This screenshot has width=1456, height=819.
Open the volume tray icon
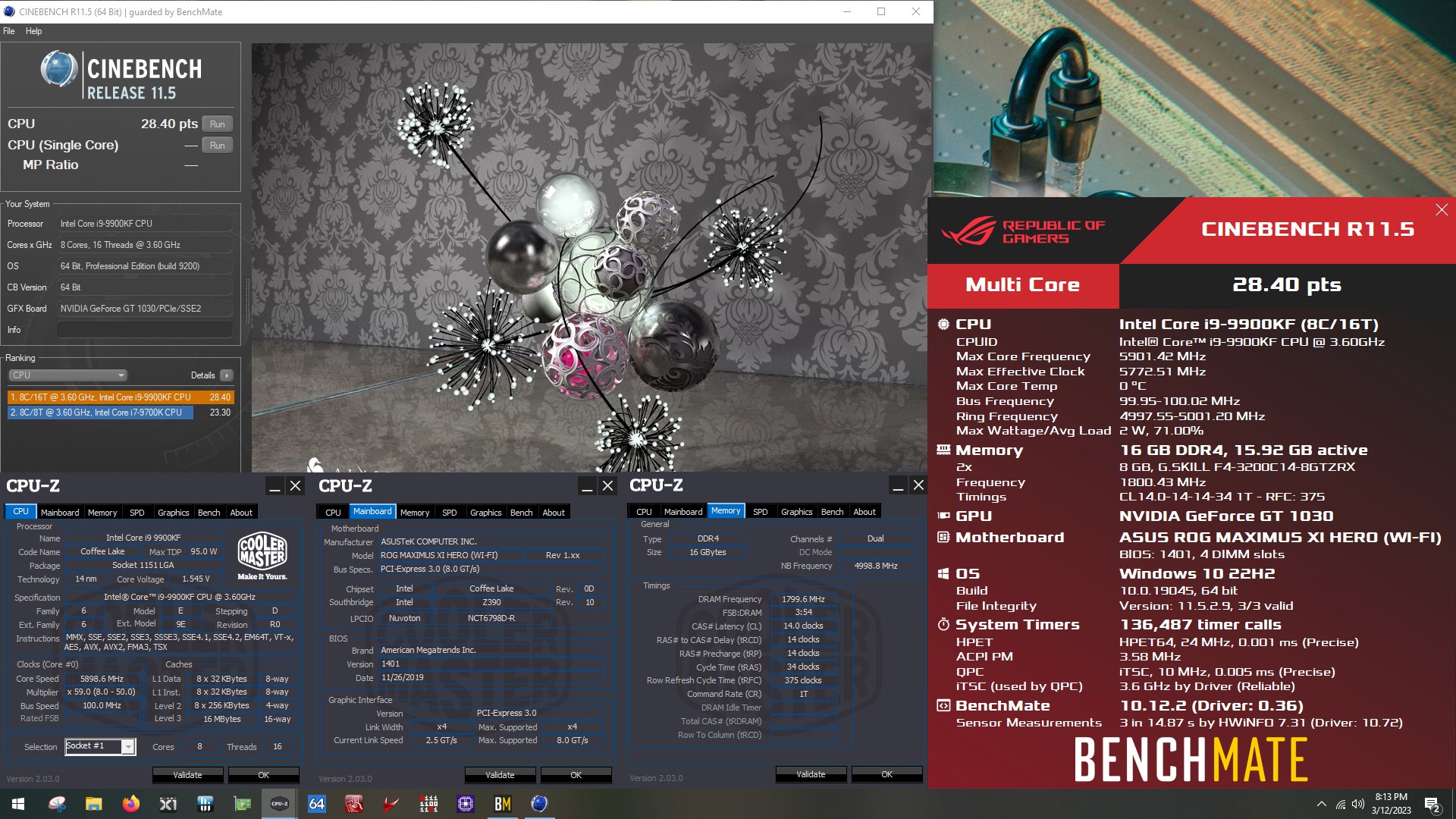(x=1358, y=804)
